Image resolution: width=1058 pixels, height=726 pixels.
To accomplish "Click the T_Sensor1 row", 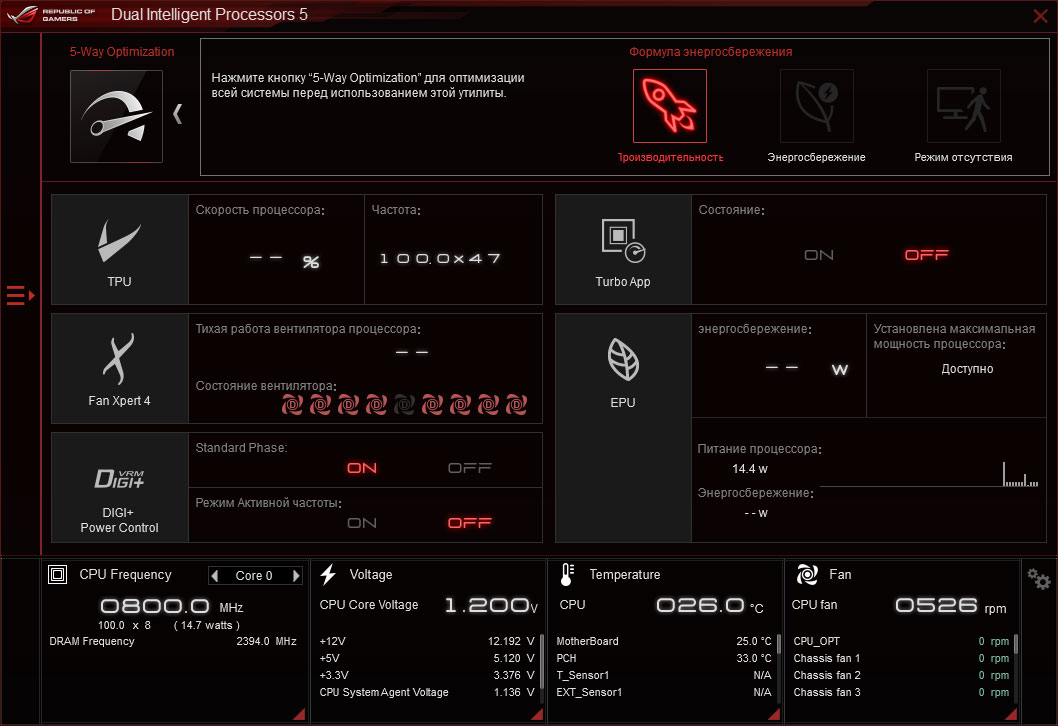I will coord(664,675).
